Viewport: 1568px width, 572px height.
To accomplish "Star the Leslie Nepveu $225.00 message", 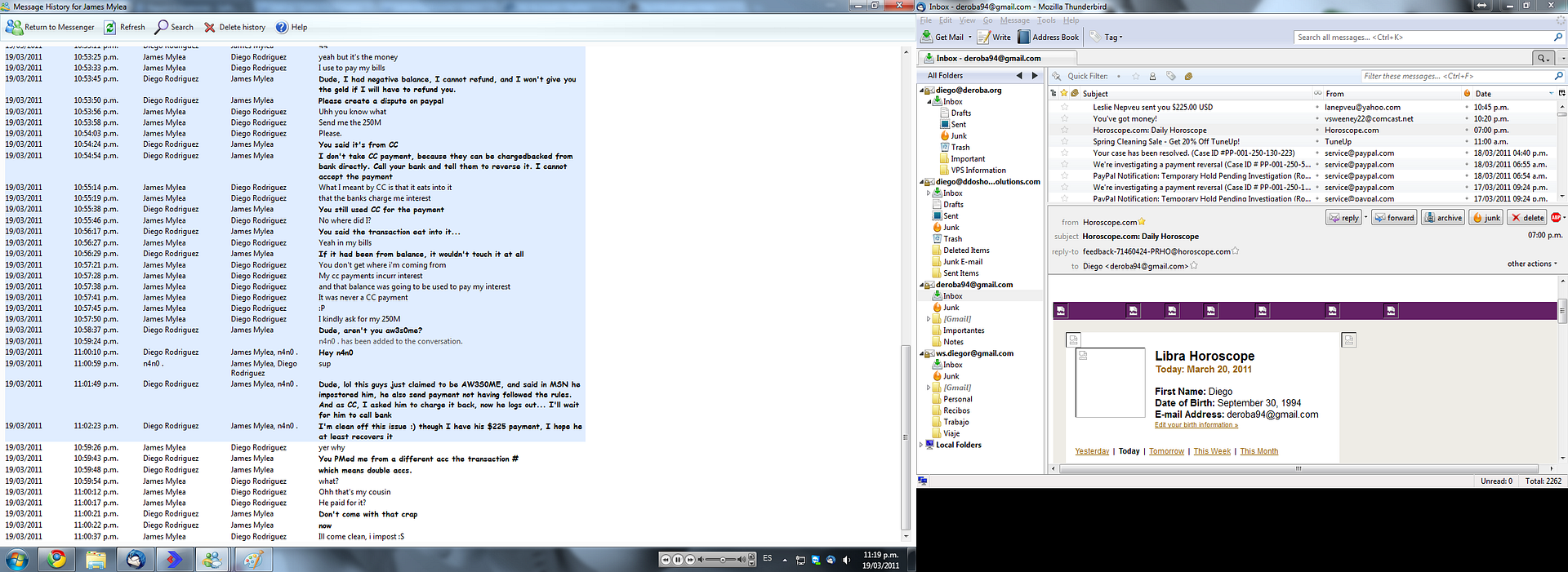I will pos(1064,107).
